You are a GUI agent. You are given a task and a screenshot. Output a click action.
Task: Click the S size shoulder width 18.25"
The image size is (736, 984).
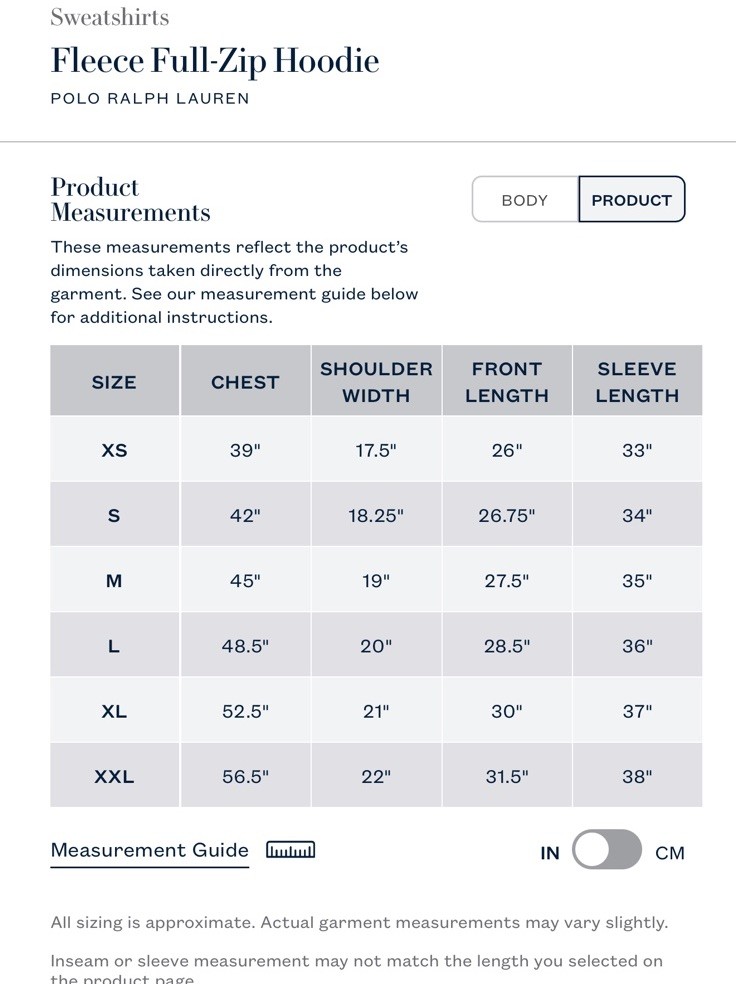(376, 516)
